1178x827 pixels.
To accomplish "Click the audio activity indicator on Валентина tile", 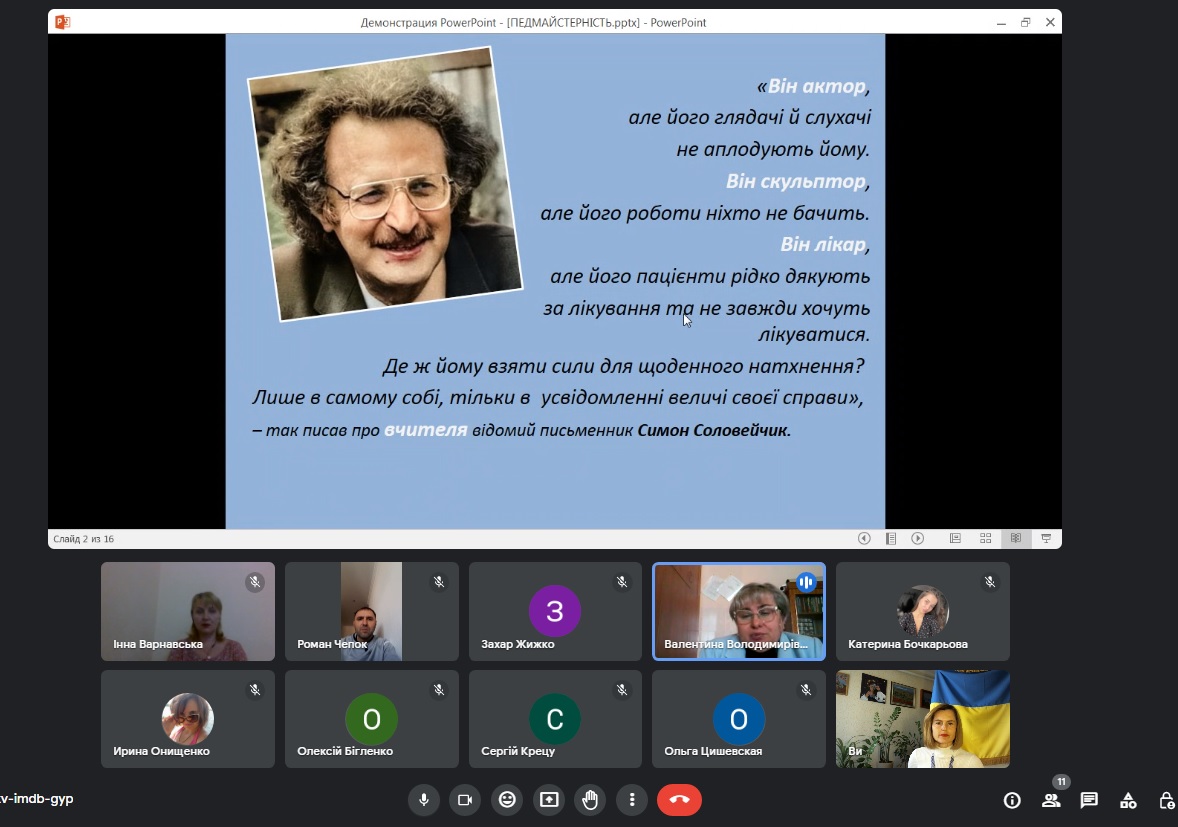I will (806, 582).
